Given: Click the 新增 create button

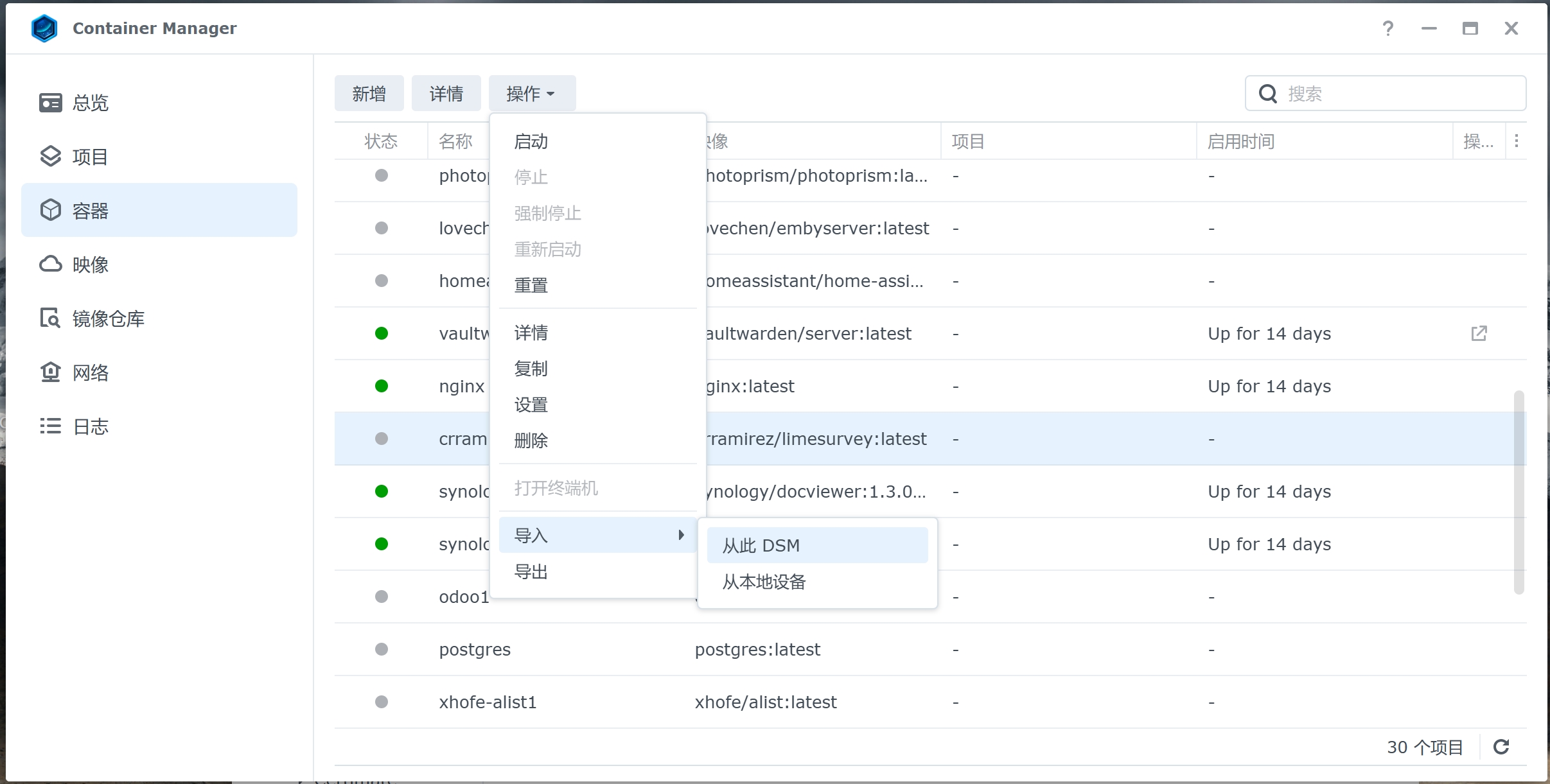Looking at the screenshot, I should point(369,94).
